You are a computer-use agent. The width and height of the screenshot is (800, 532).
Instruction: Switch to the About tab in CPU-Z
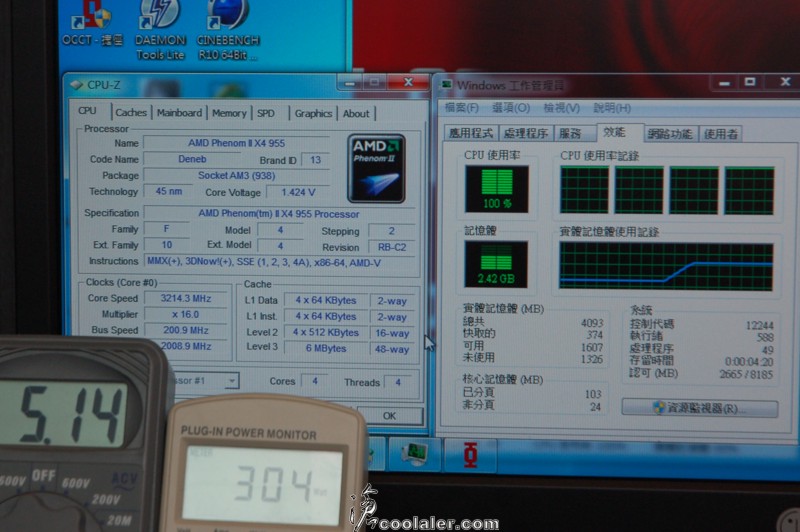356,113
